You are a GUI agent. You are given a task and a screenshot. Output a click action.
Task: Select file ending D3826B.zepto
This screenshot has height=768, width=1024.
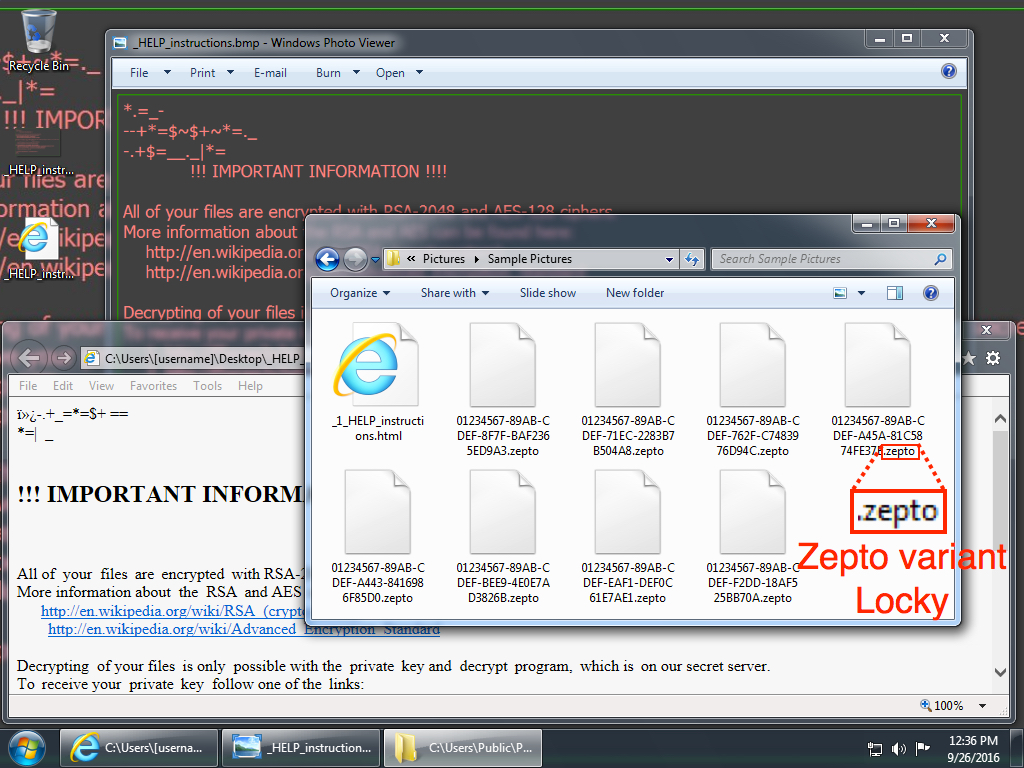coord(503,537)
